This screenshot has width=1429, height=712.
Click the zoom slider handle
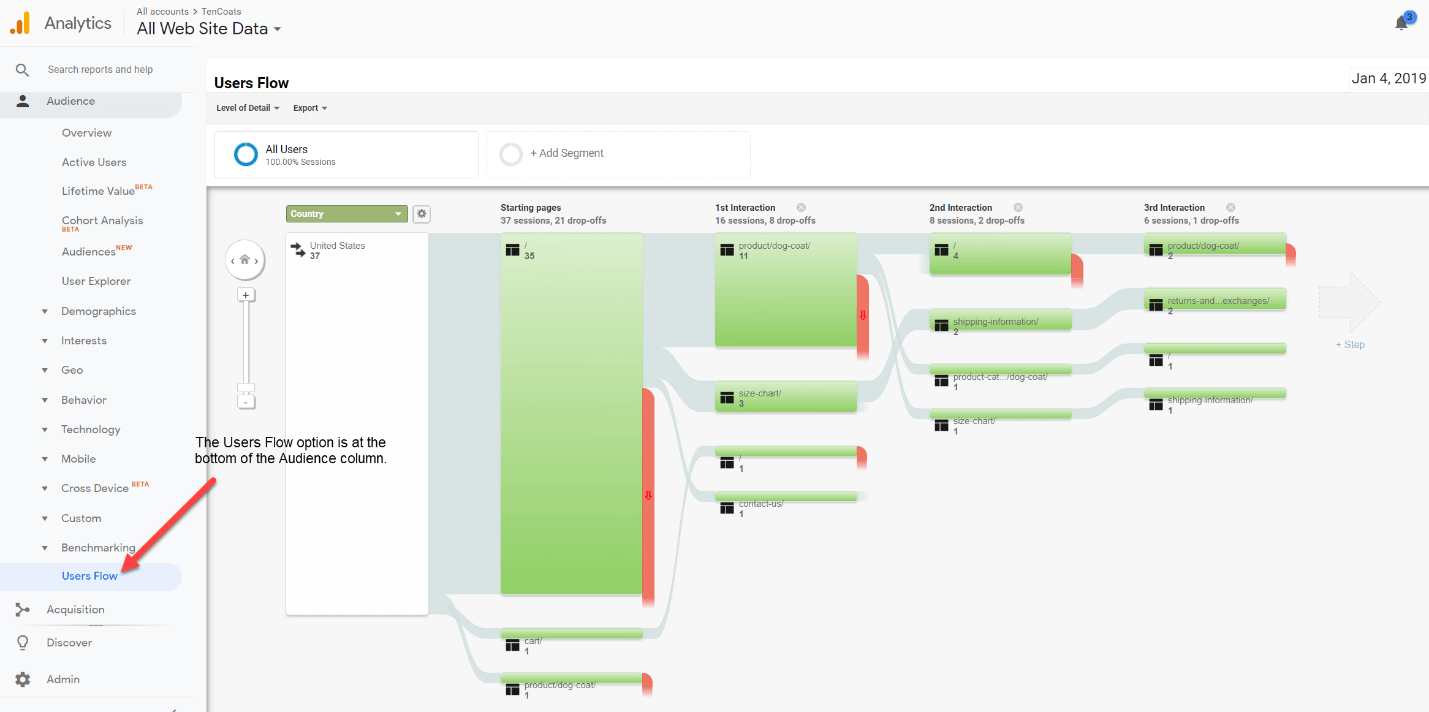tap(246, 388)
